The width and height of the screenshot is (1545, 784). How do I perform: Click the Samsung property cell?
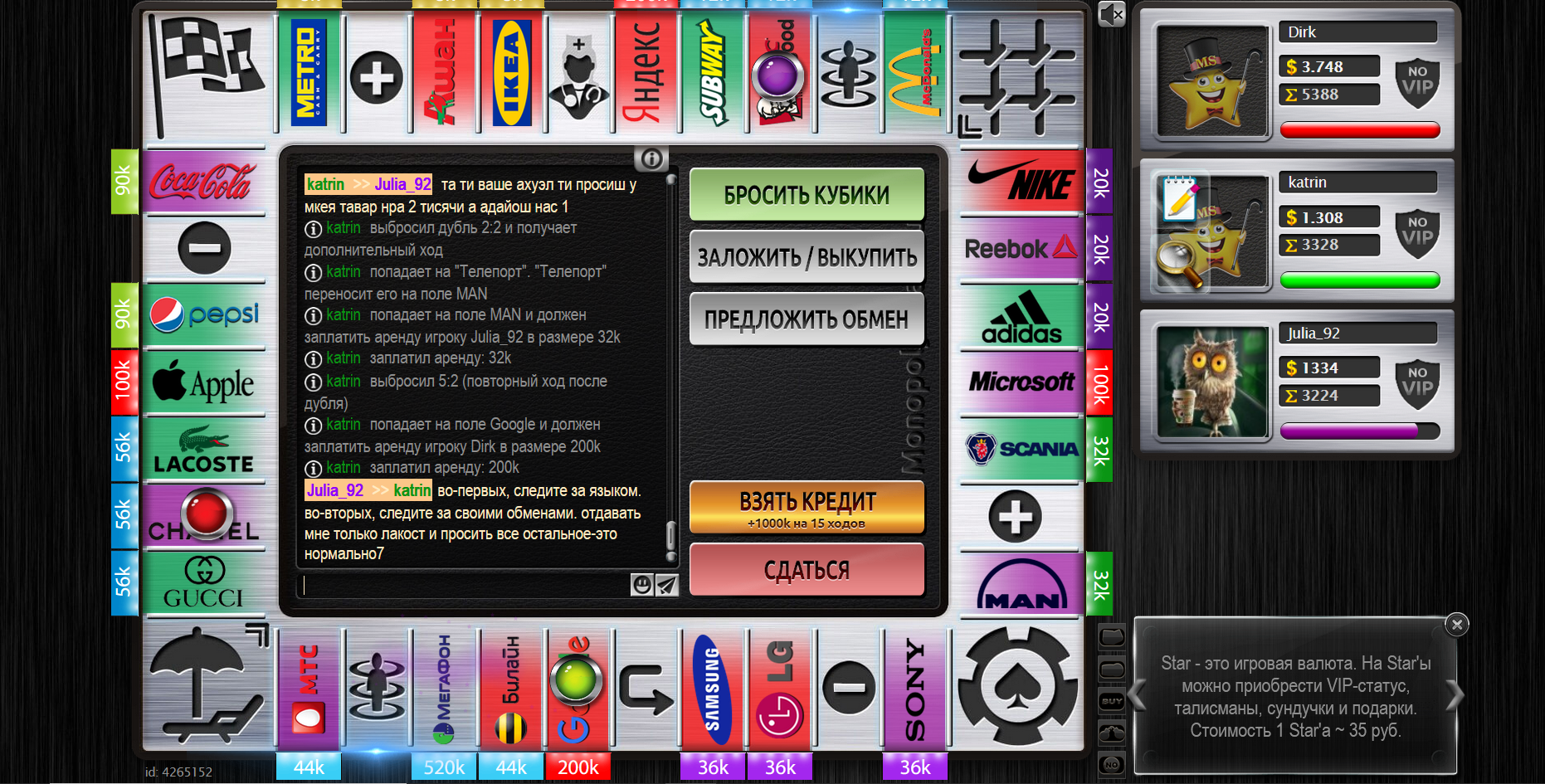point(714,690)
